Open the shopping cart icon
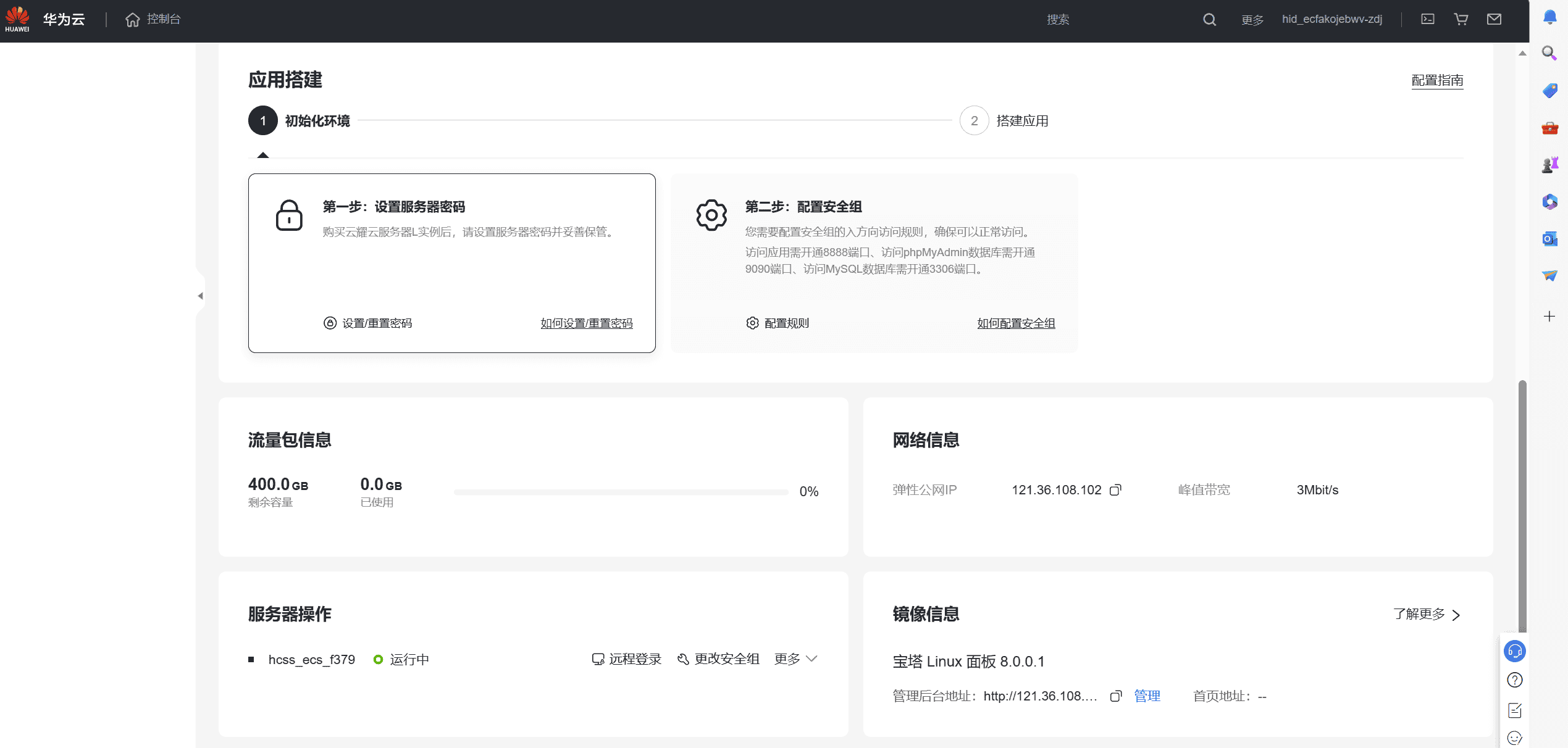Screen dimensions: 1568x748 click(1461, 19)
